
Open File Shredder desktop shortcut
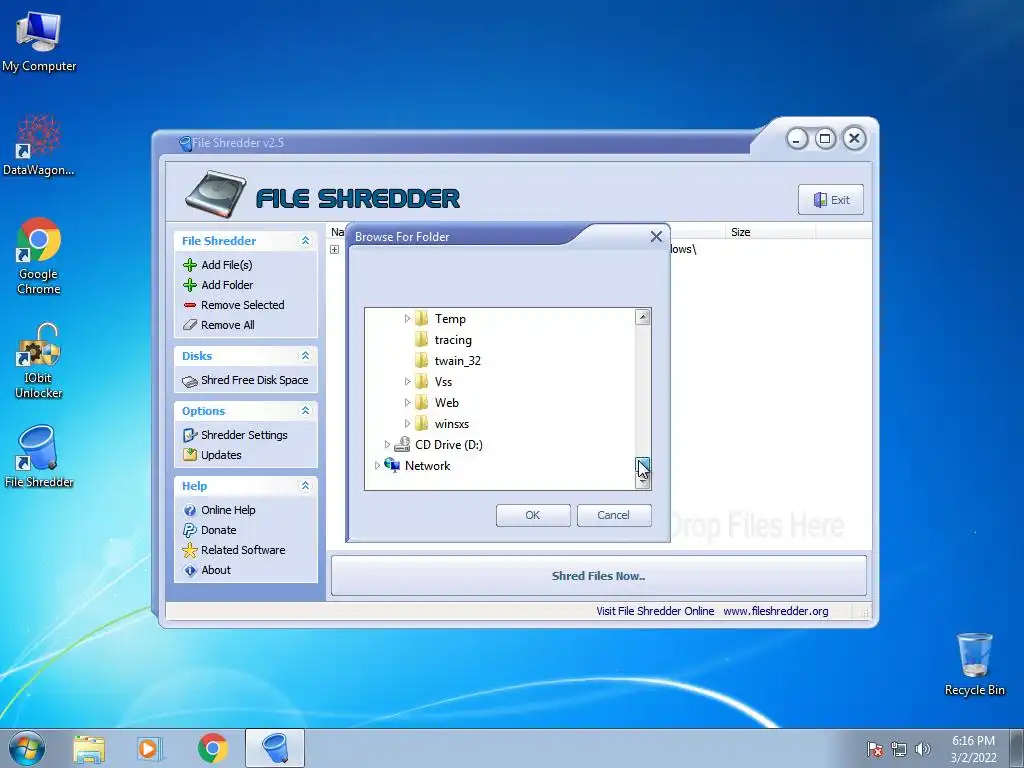point(39,456)
